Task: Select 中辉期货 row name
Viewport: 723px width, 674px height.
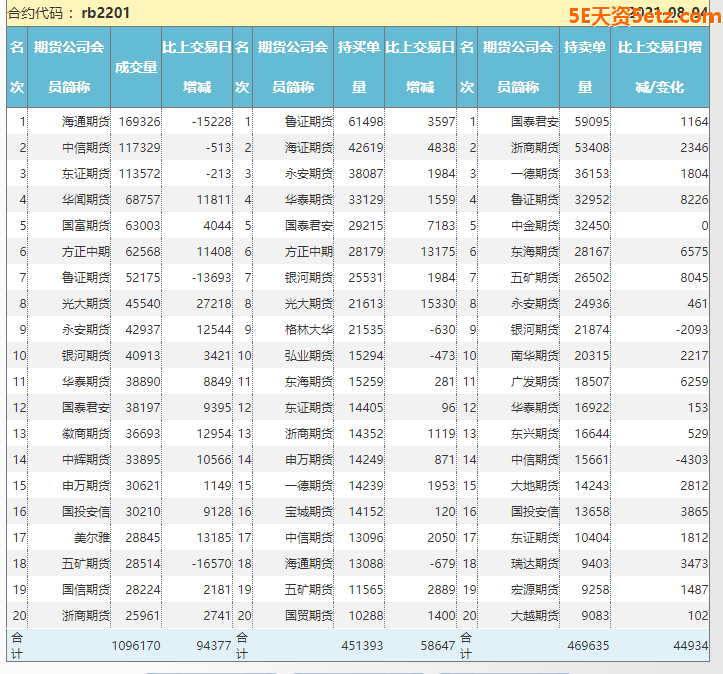Action: click(86, 460)
